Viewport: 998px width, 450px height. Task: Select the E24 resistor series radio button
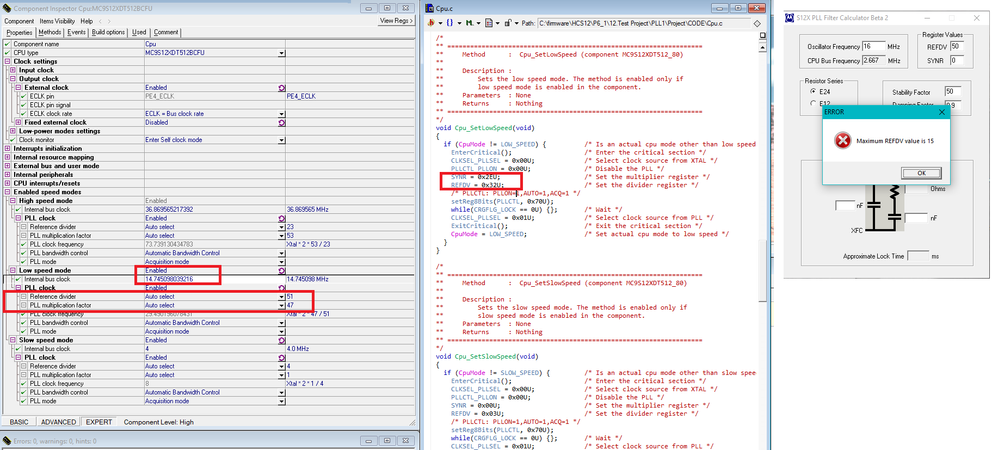[813, 92]
